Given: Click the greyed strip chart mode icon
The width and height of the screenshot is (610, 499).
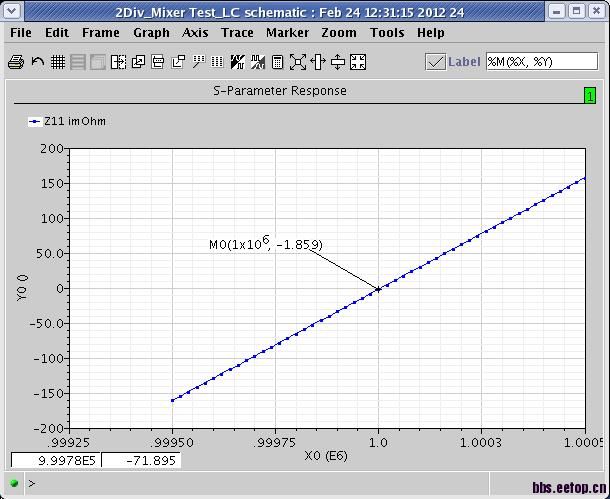Looking at the screenshot, I should [x=78, y=62].
